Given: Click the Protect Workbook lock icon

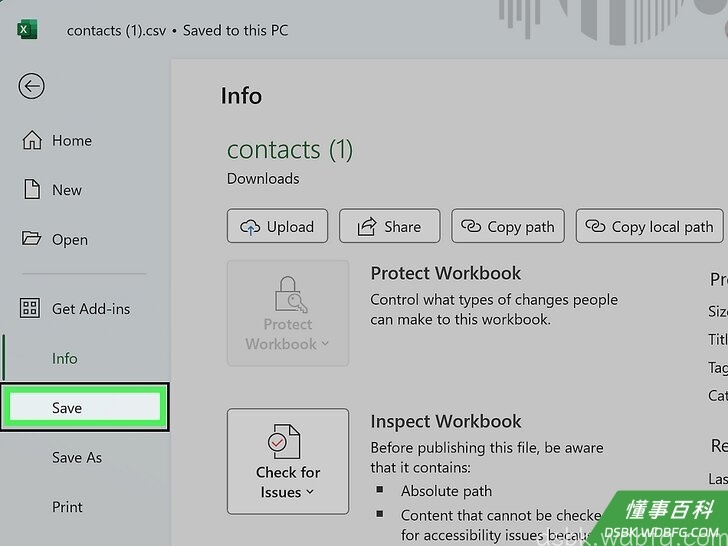Looking at the screenshot, I should [x=291, y=294].
